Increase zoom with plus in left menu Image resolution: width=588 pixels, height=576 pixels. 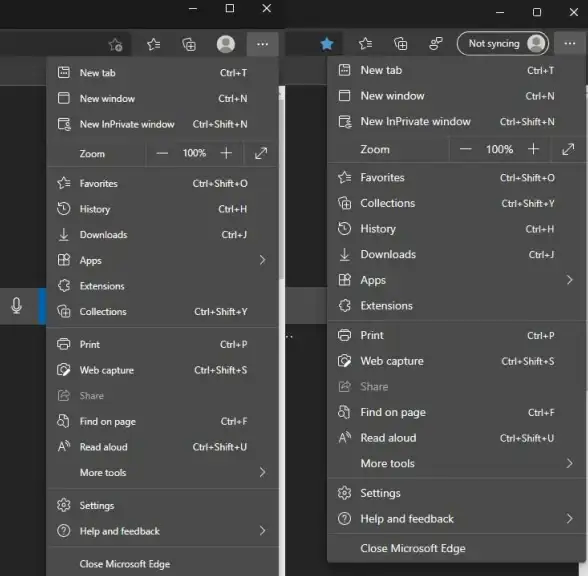(226, 153)
